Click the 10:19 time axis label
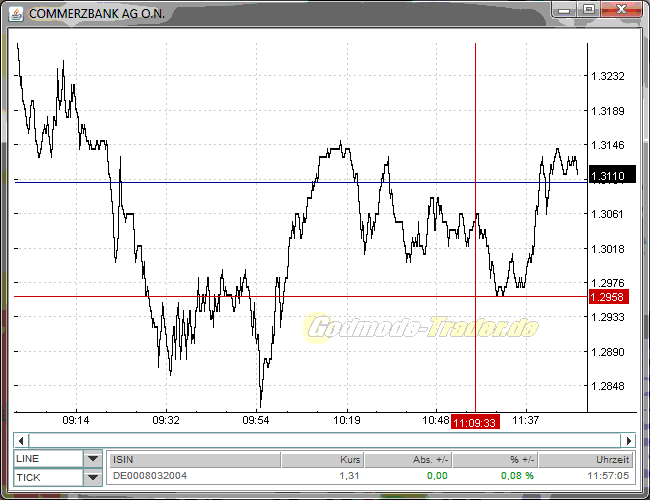This screenshot has width=650, height=500. (347, 420)
